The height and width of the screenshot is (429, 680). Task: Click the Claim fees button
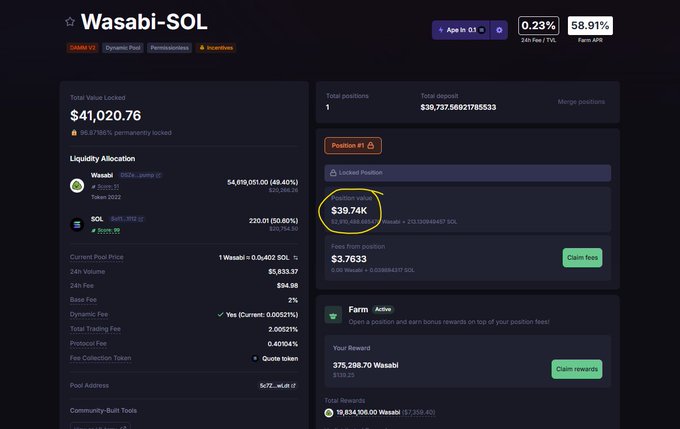coord(582,258)
